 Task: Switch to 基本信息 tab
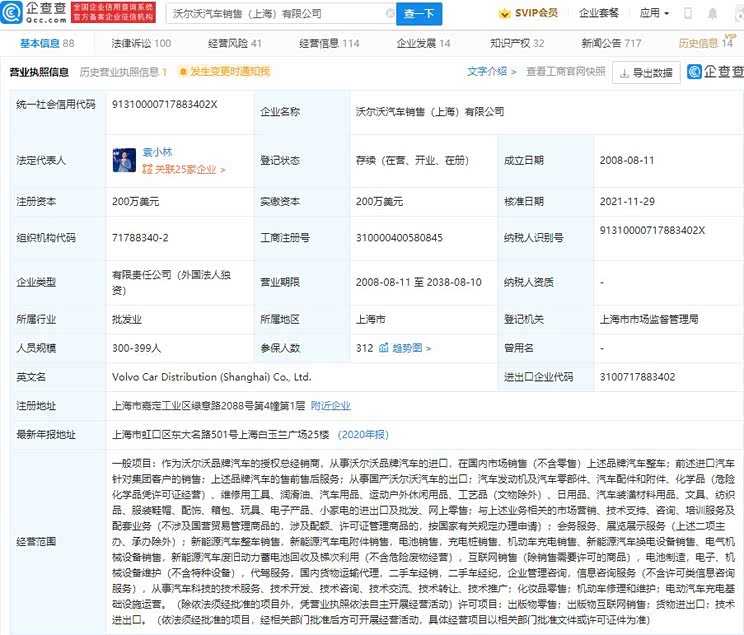(47, 43)
